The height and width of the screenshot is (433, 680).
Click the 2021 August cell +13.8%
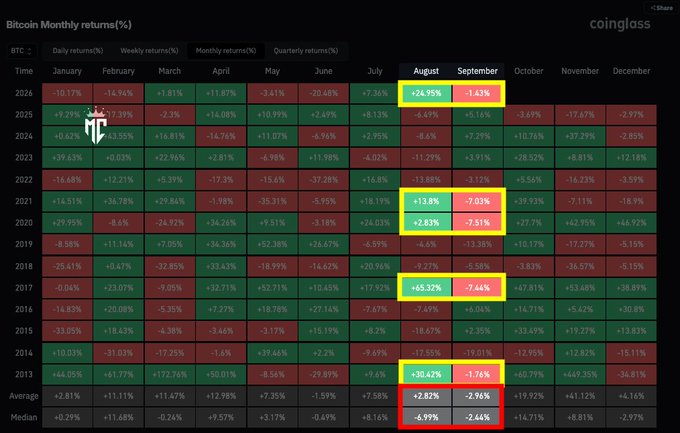coord(426,201)
